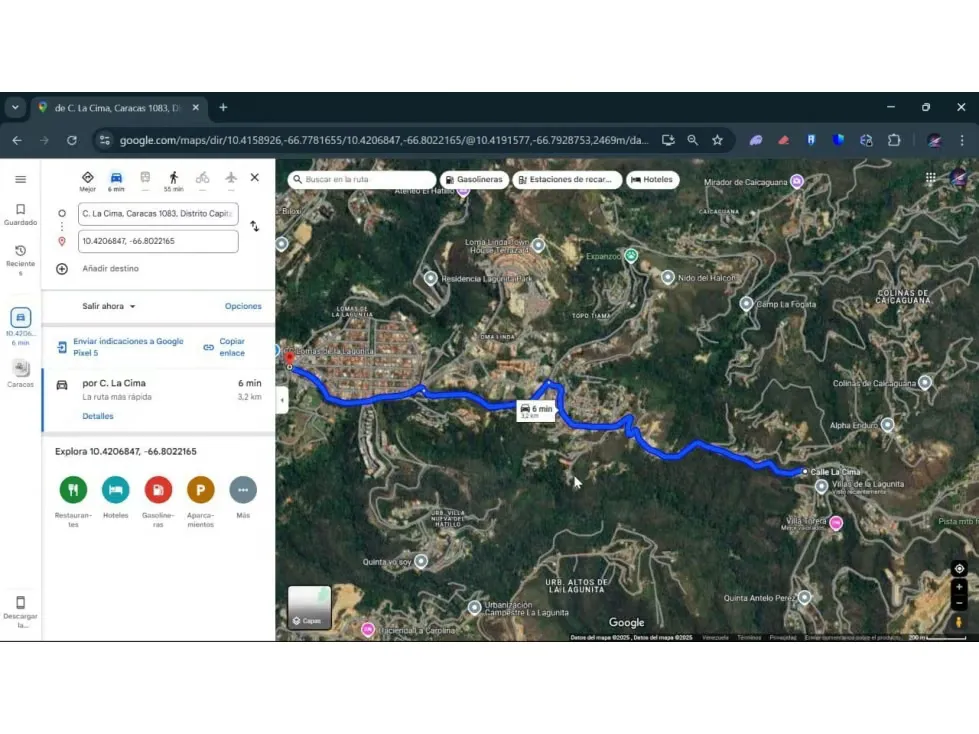This screenshot has width=979, height=734.
Task: Zoom out on the map
Action: click(x=959, y=602)
